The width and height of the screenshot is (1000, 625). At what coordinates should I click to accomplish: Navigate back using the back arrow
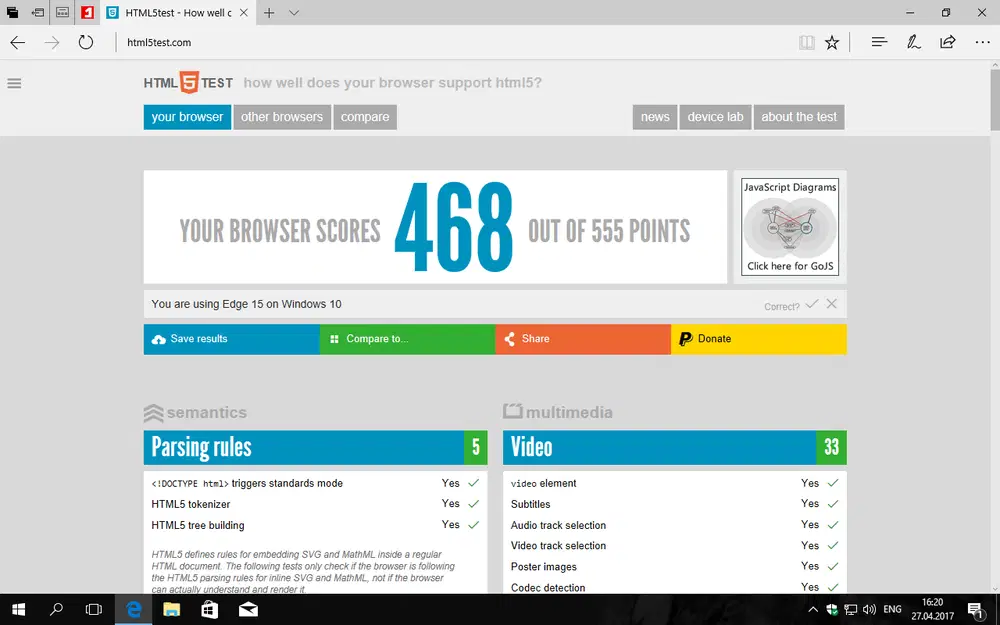pyautogui.click(x=16, y=42)
